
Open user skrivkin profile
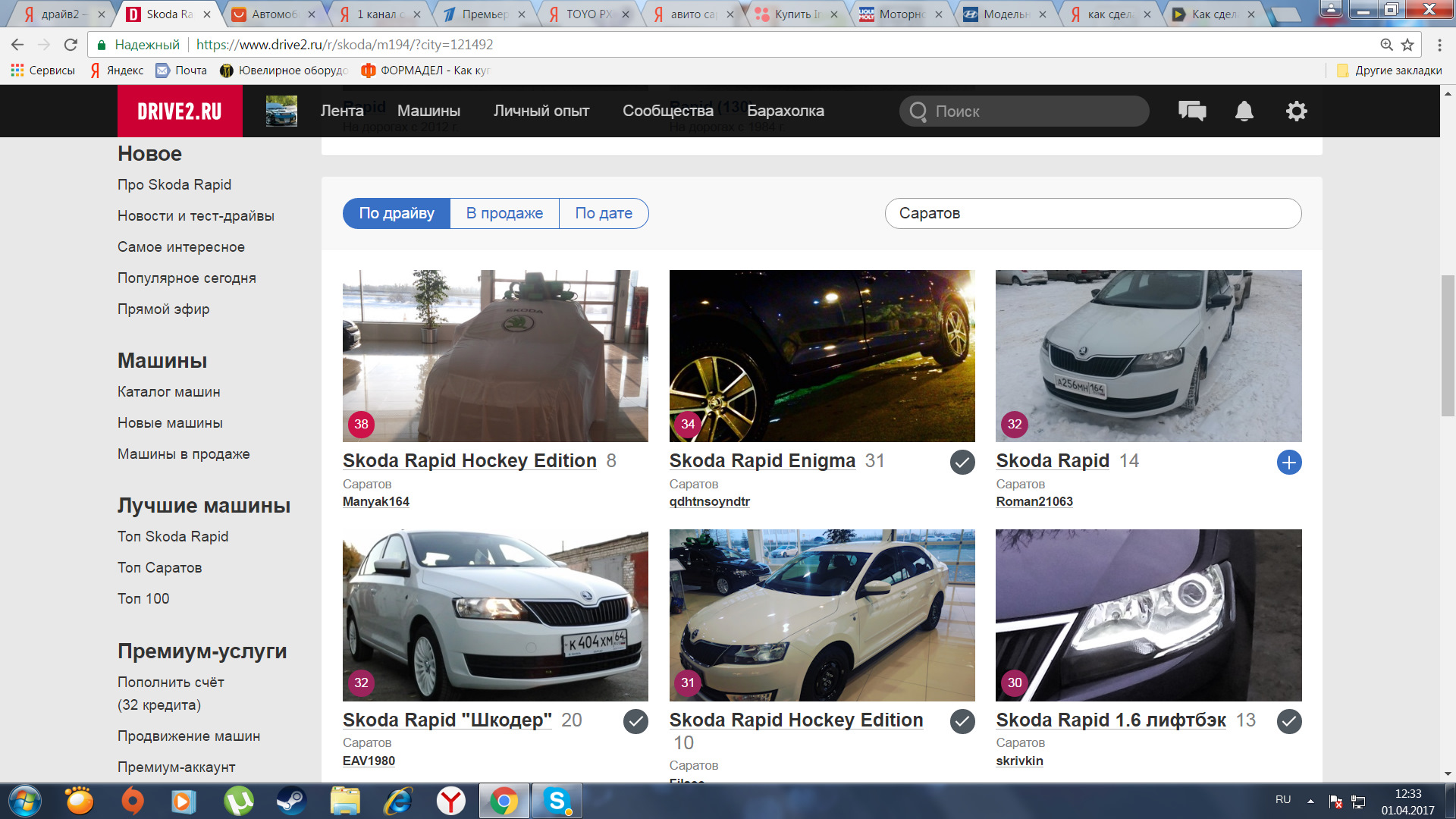pos(1019,761)
